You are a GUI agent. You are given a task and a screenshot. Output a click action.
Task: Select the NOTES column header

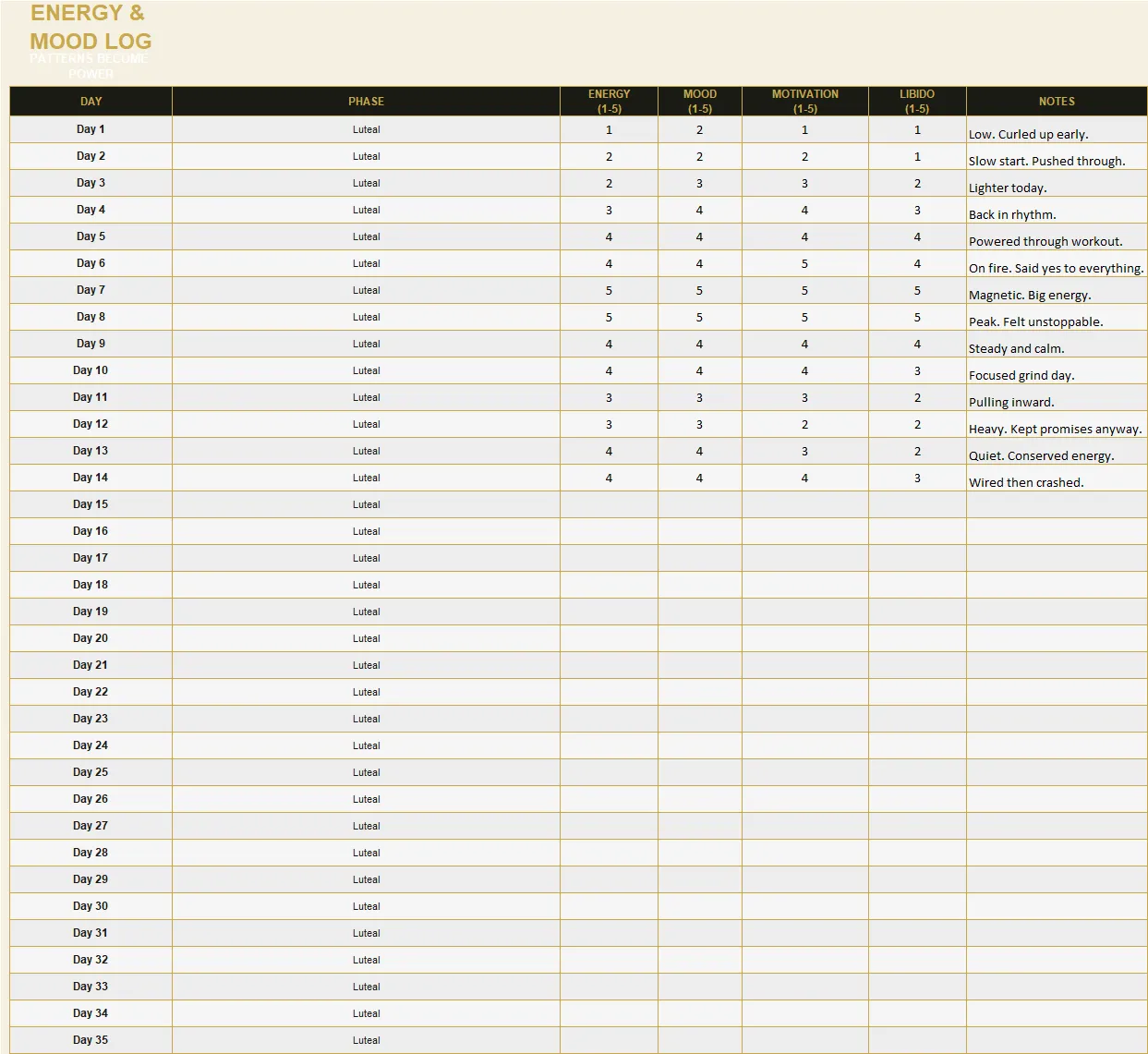tap(1057, 102)
